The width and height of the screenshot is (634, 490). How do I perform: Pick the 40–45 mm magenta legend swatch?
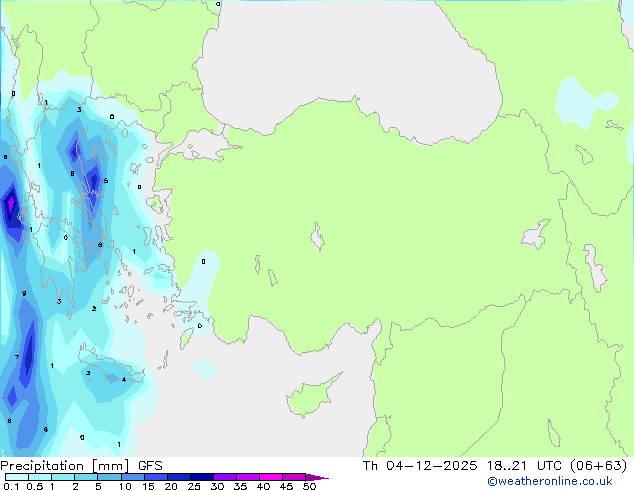(x=271, y=477)
